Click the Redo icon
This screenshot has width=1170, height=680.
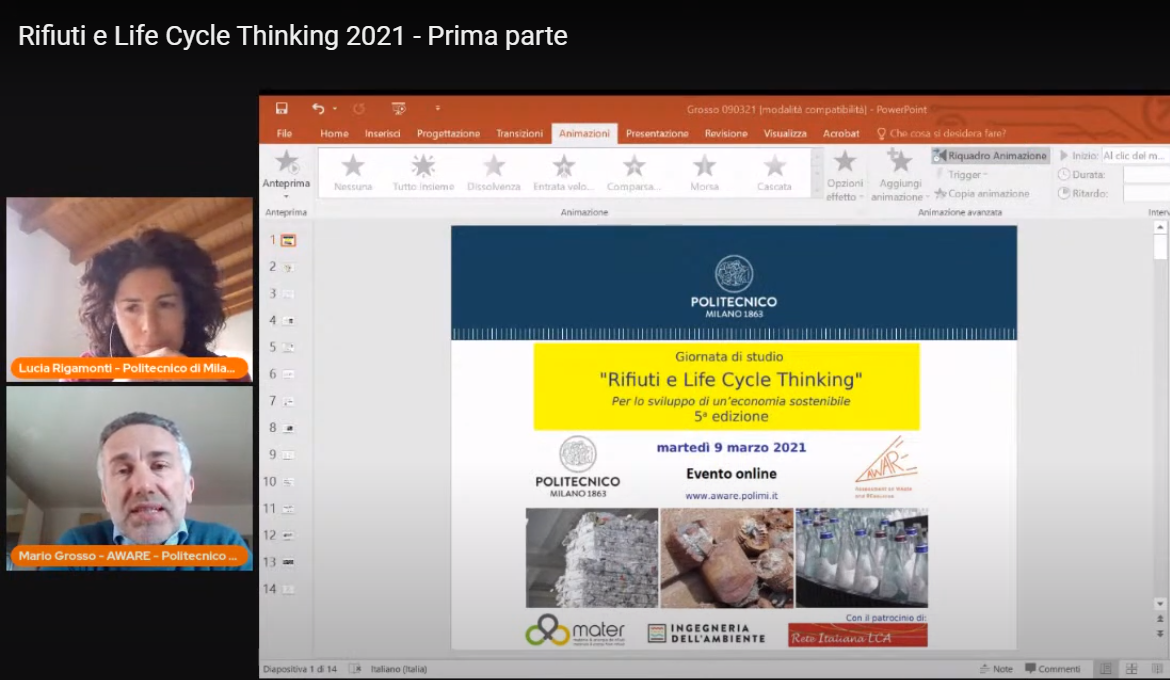point(359,108)
